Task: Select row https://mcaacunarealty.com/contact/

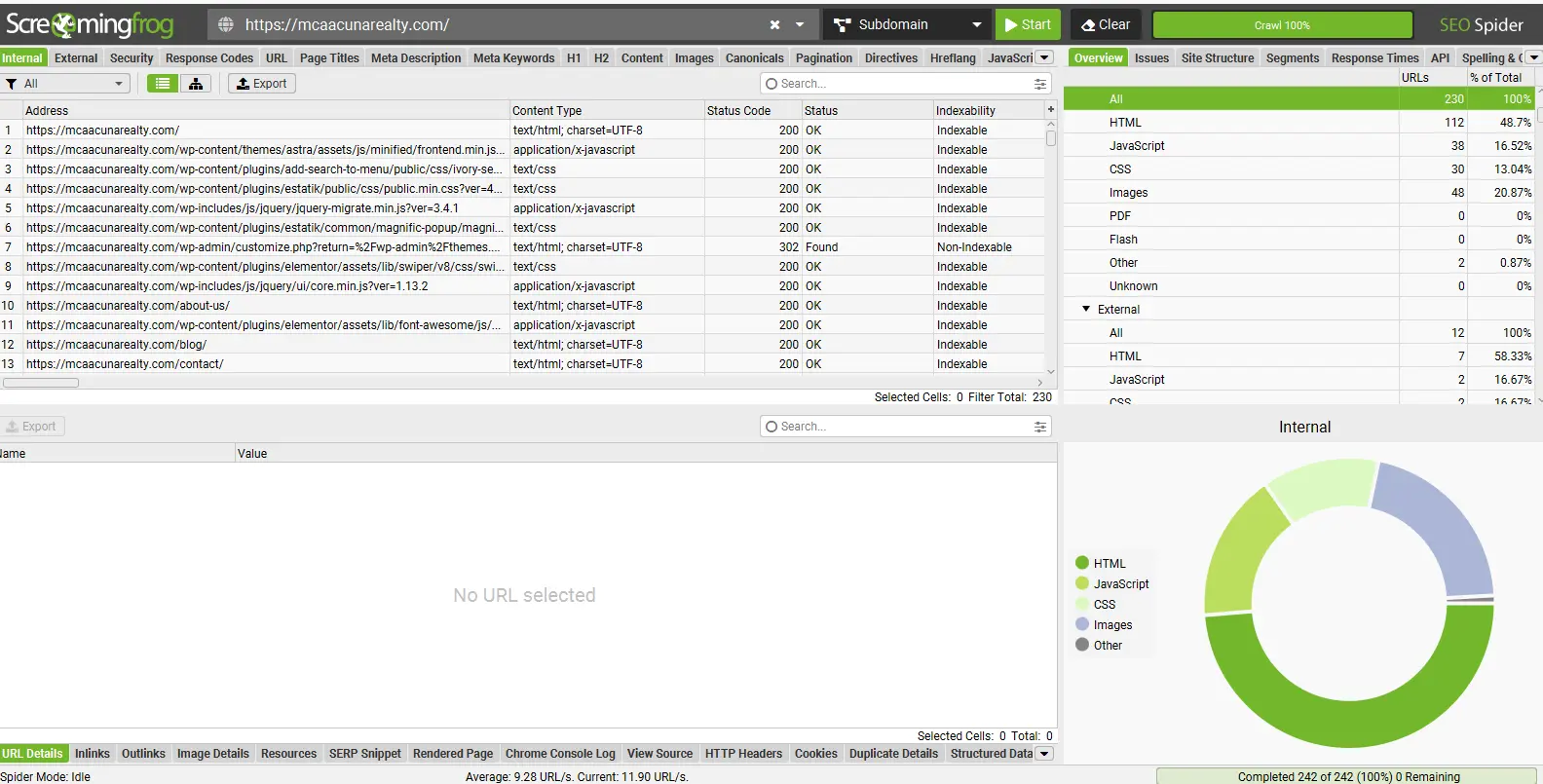Action: [x=522, y=364]
